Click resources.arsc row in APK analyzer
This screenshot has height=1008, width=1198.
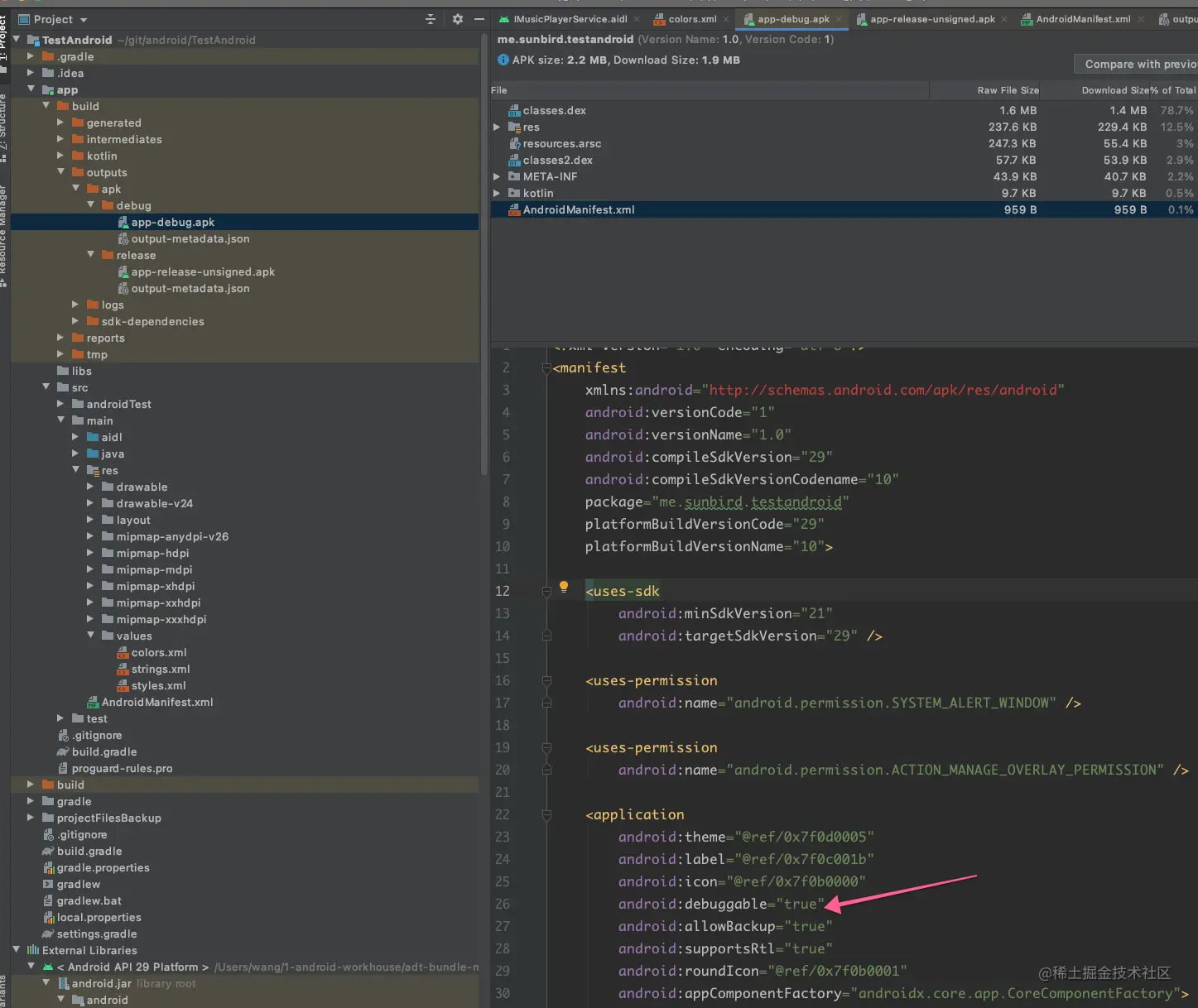(x=844, y=143)
